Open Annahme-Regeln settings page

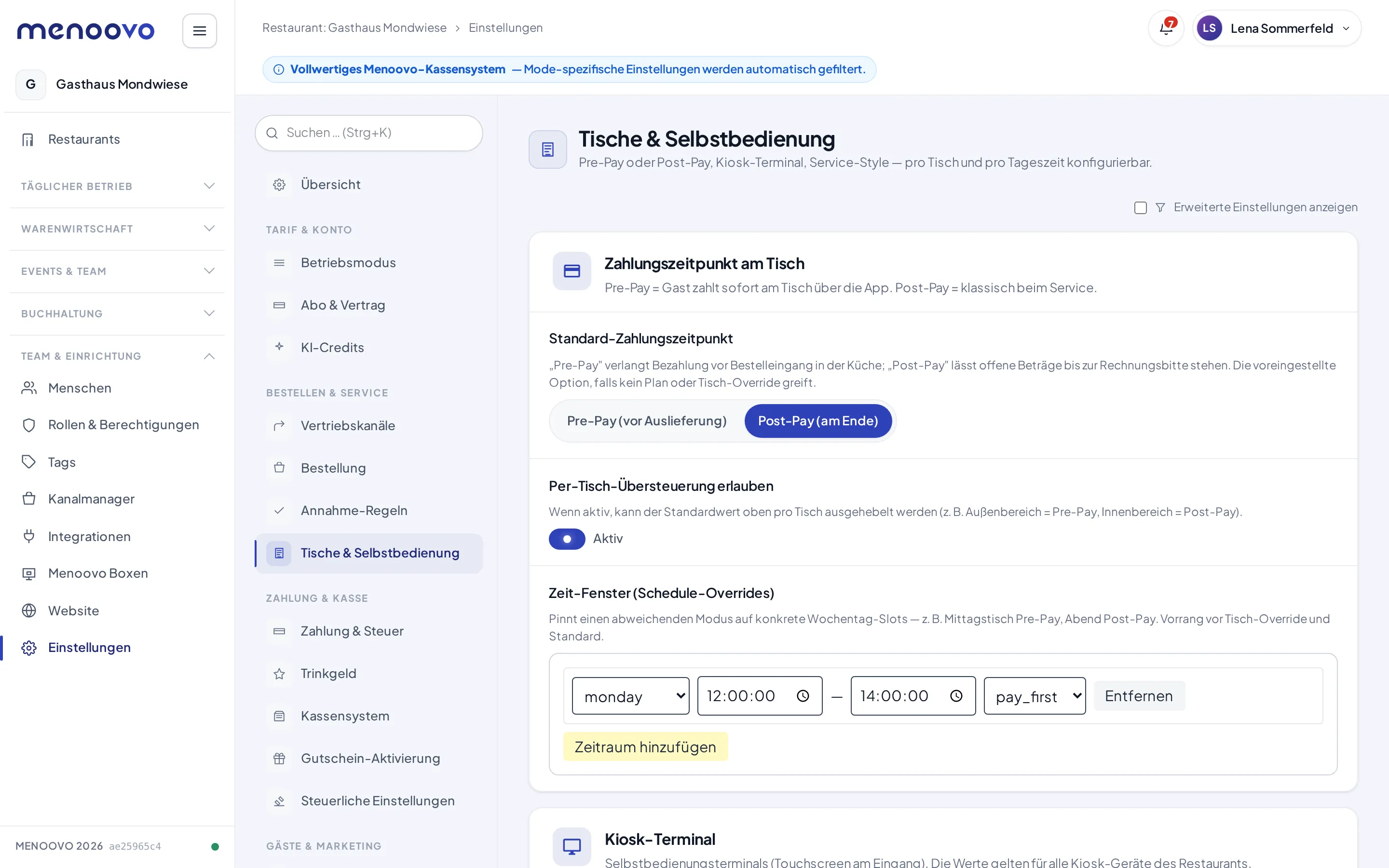tap(369, 511)
